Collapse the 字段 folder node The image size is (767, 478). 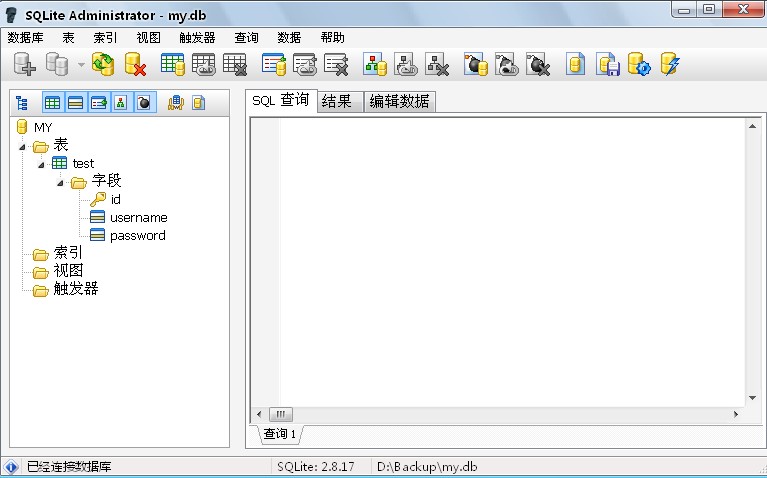coord(60,183)
